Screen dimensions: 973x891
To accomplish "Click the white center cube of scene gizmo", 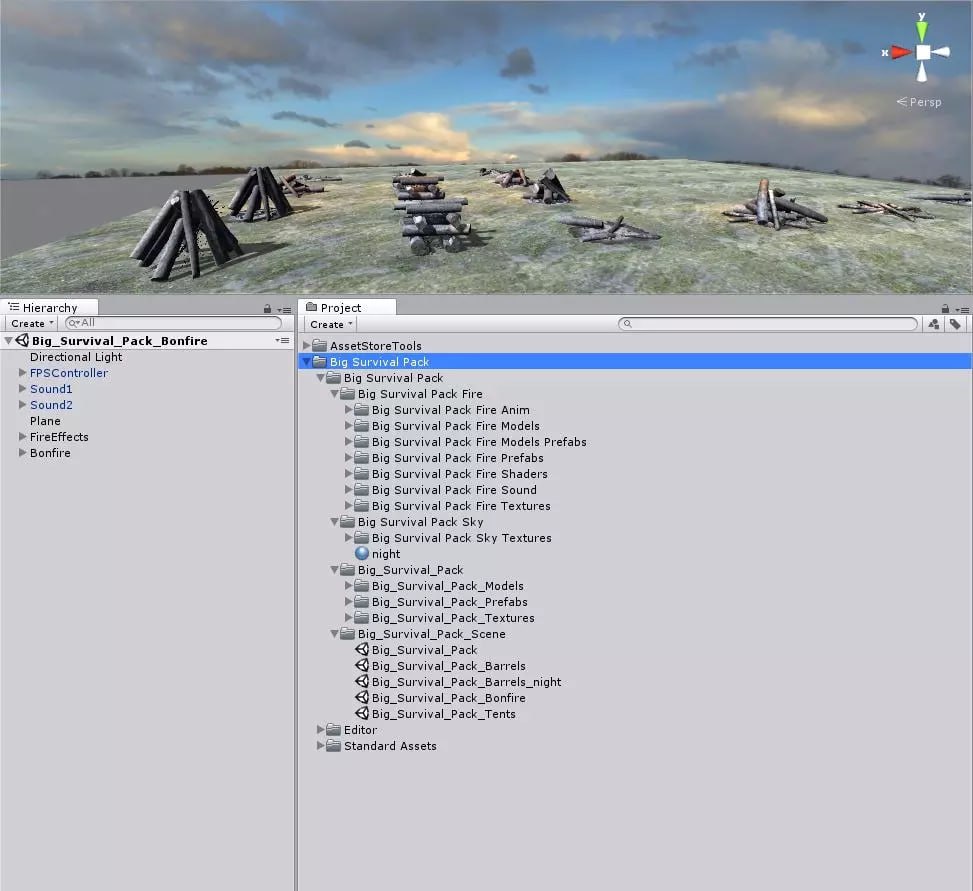I will point(922,52).
